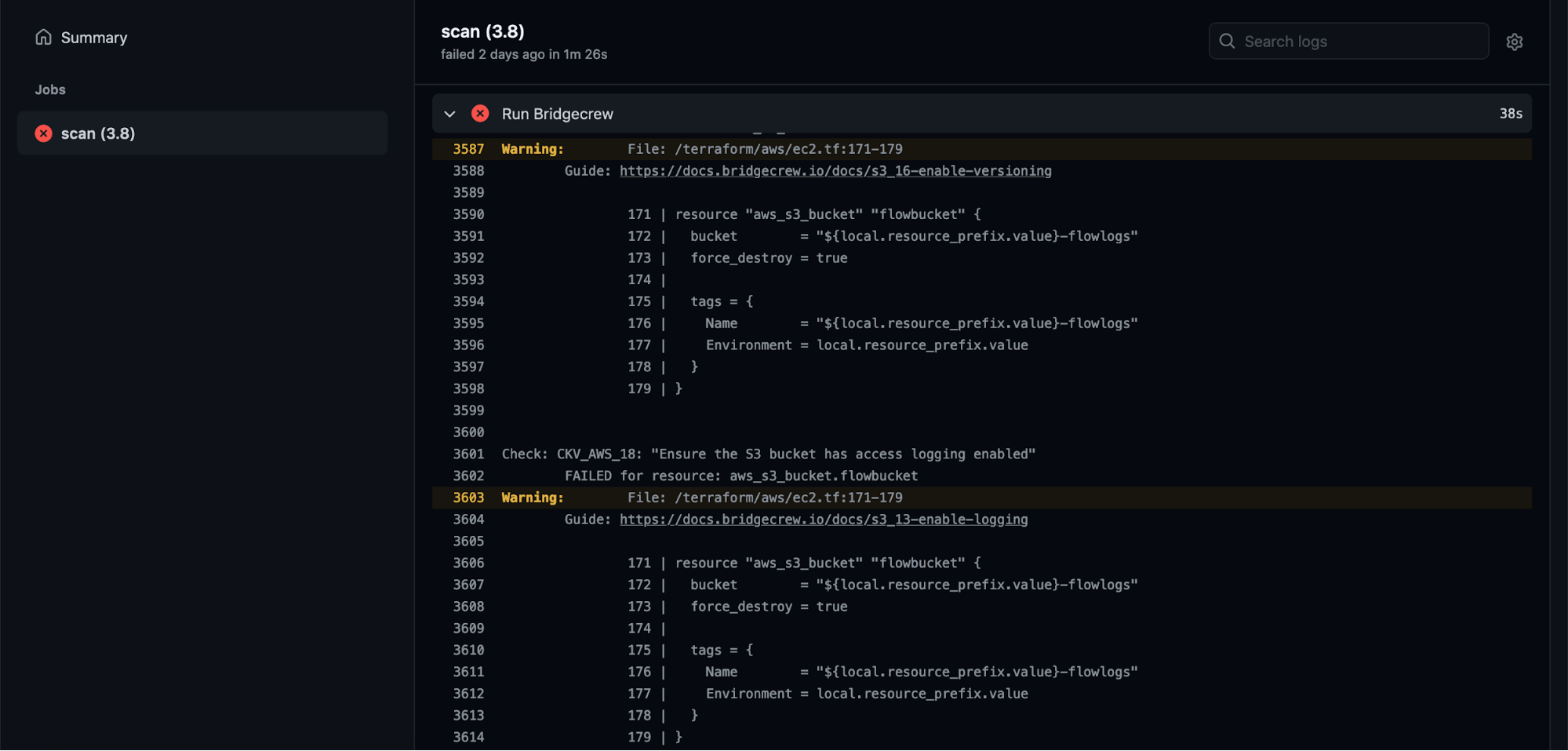Click 'force_destroy = true' on line 3592
This screenshot has width=1568, height=751.
coord(769,258)
